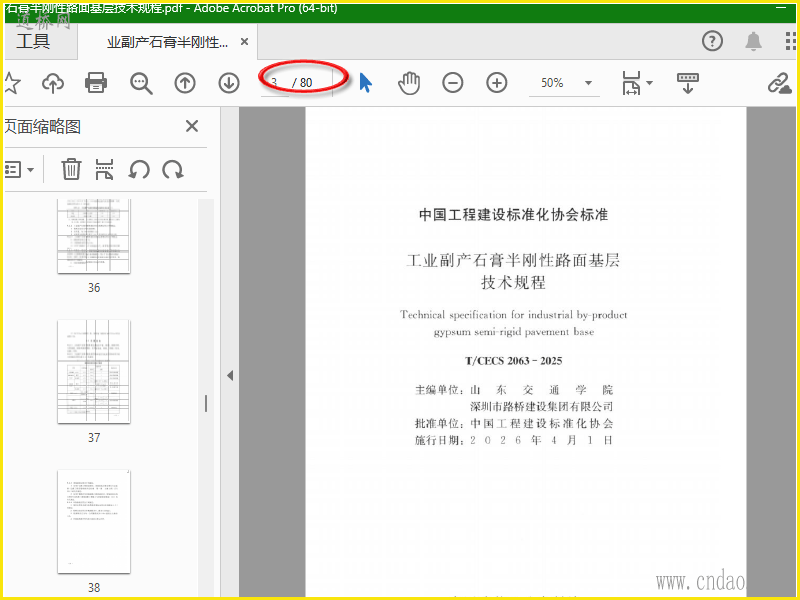Print the document with the printer icon

coord(96,83)
